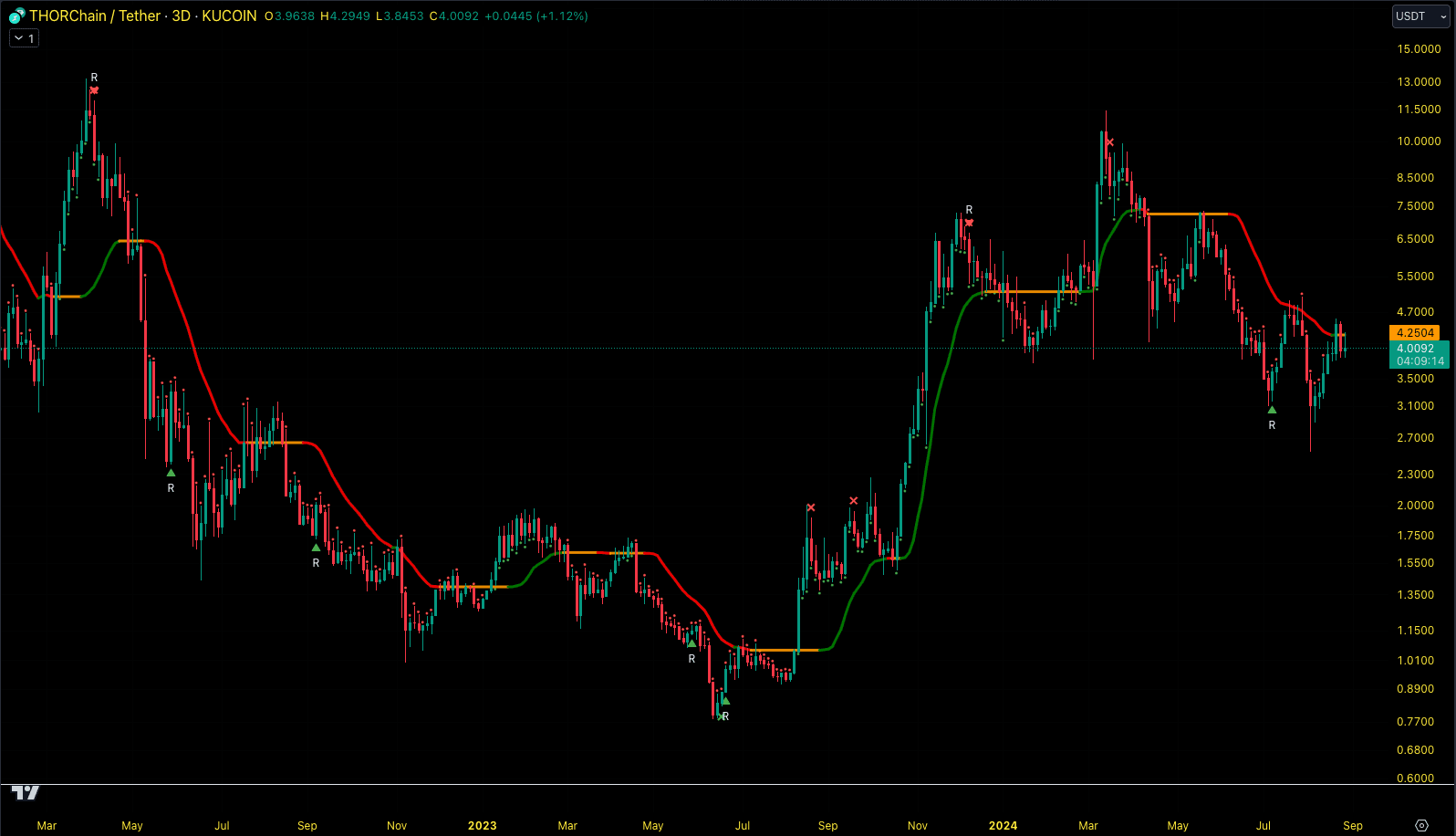1456x836 pixels.
Task: Click the 1.0100 price axis label
Action: (x=1415, y=661)
